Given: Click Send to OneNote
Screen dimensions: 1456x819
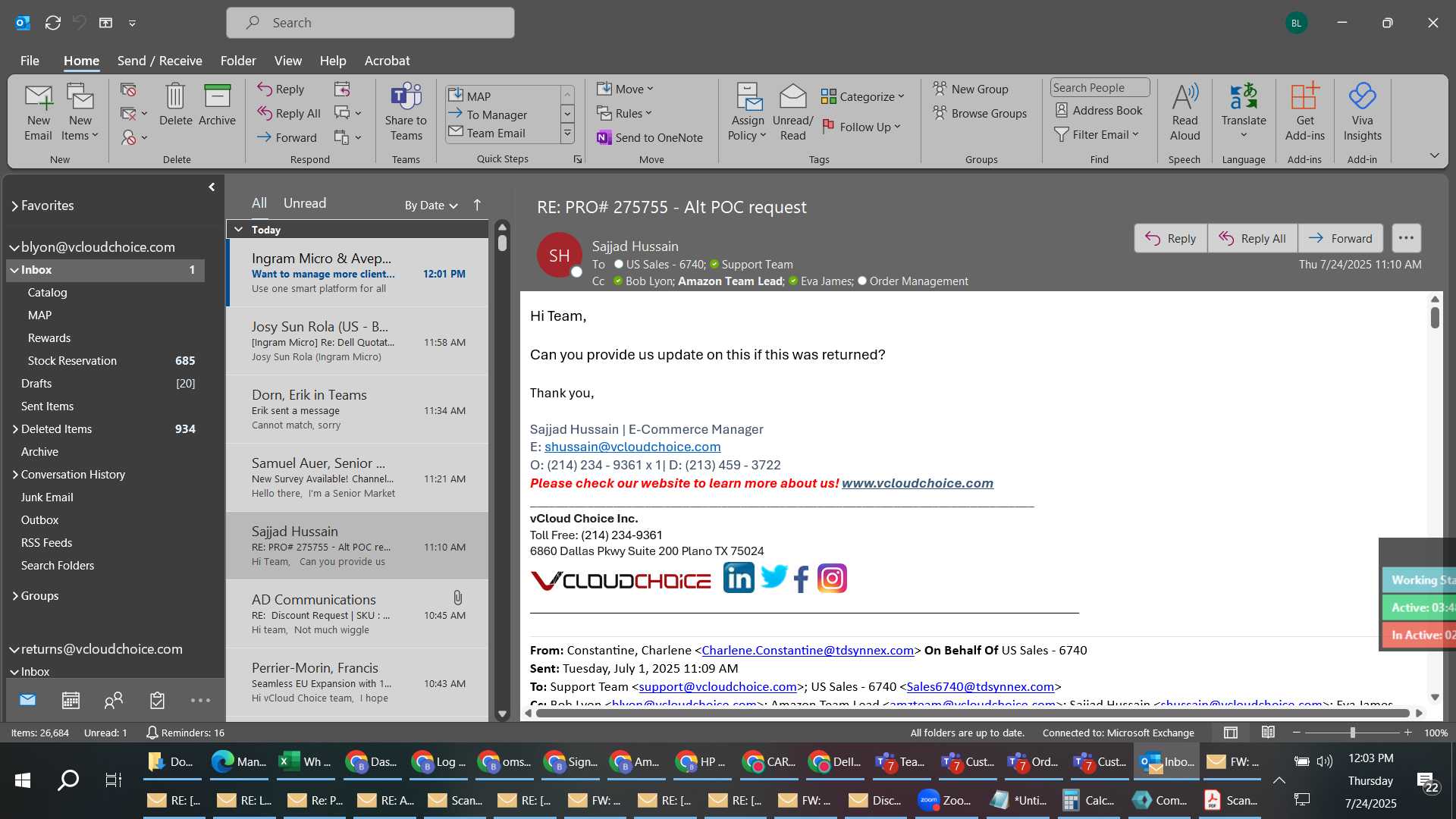Looking at the screenshot, I should coord(650,137).
